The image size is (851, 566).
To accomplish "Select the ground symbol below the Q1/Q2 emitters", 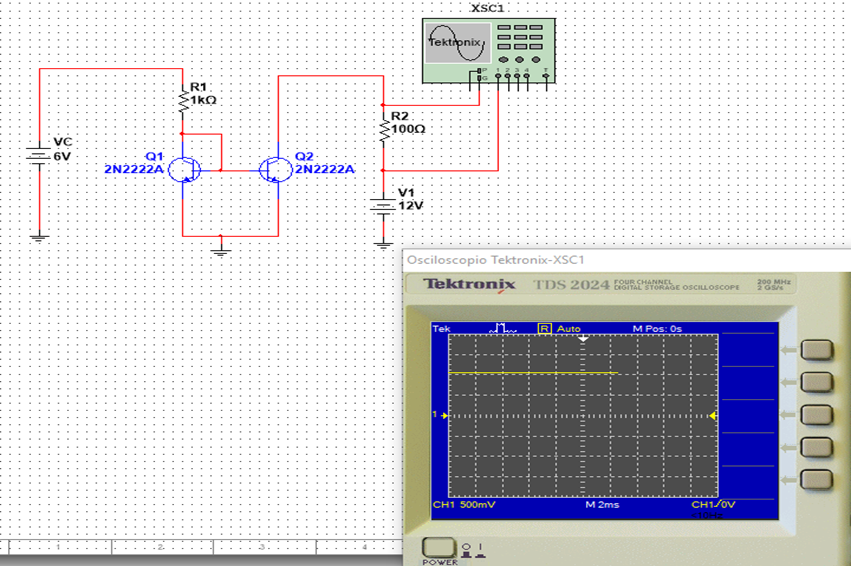I will click(x=220, y=252).
